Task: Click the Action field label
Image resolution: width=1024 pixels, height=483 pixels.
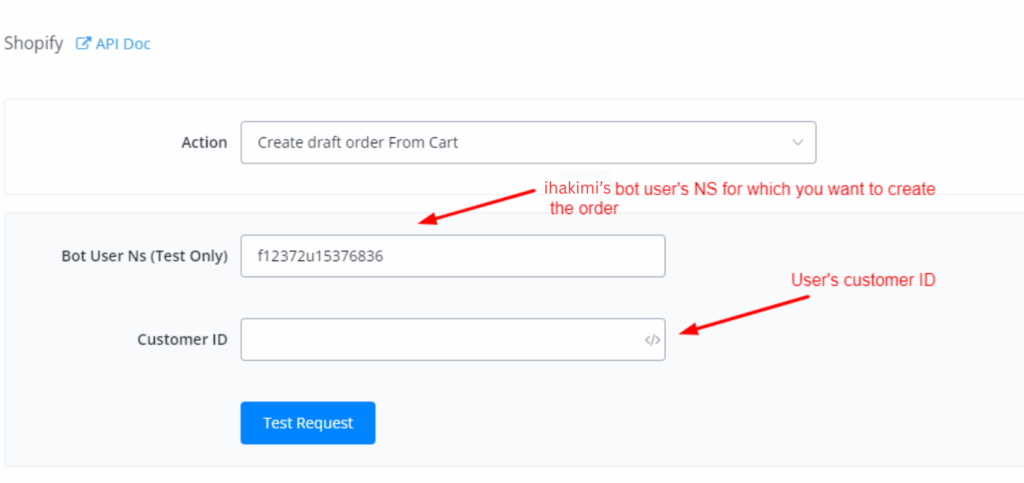Action: (x=204, y=143)
